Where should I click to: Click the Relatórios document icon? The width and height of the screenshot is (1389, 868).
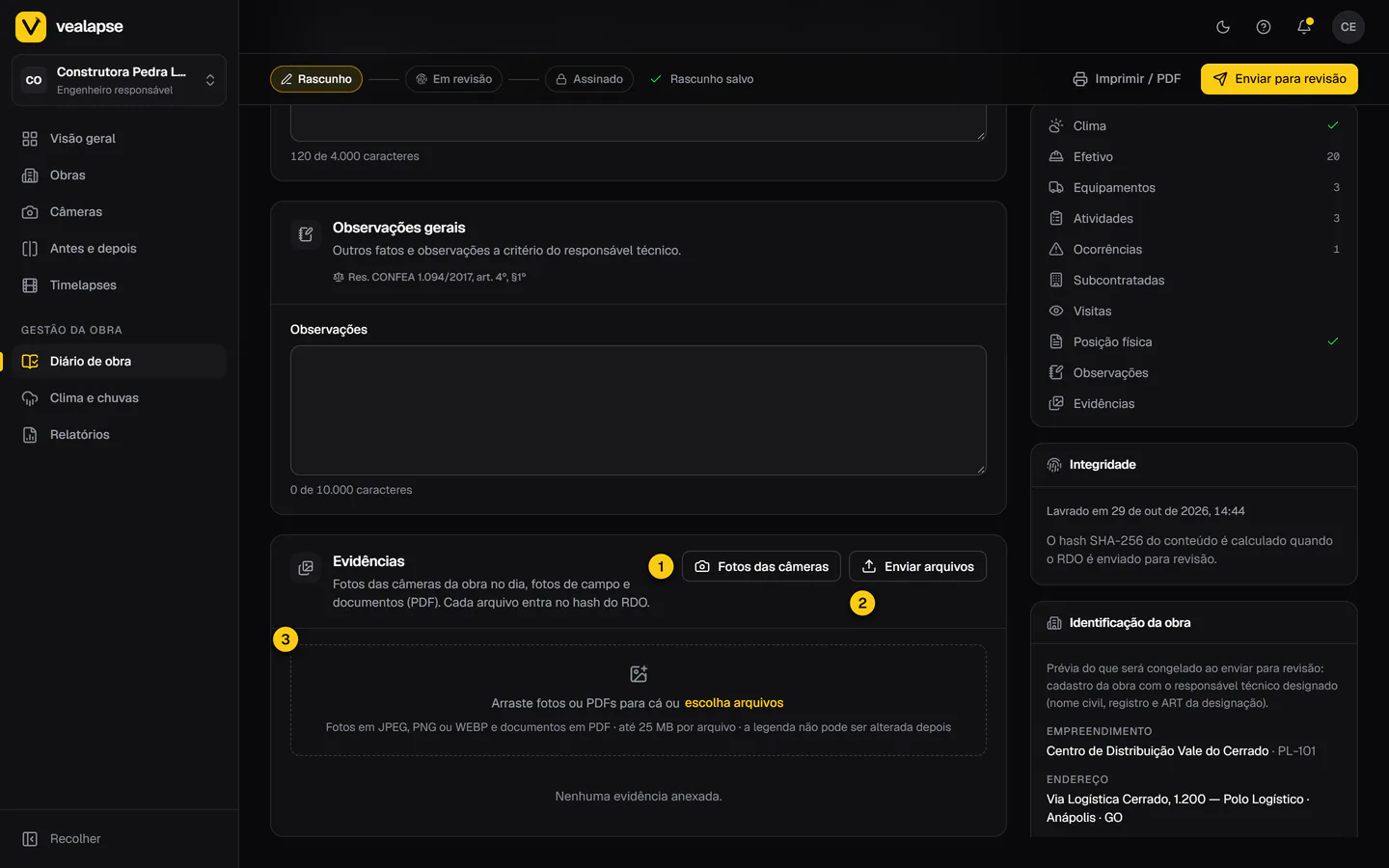tap(30, 435)
